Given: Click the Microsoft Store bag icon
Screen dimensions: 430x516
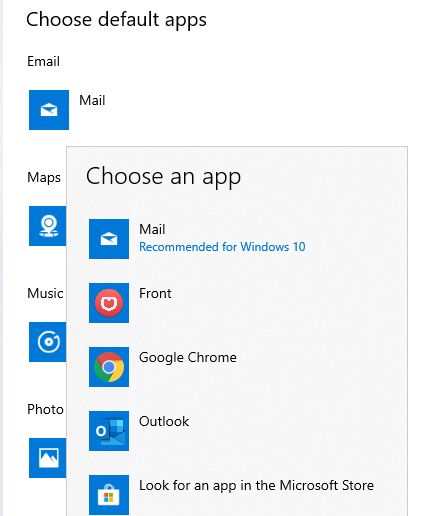Looking at the screenshot, I should coord(109,495).
